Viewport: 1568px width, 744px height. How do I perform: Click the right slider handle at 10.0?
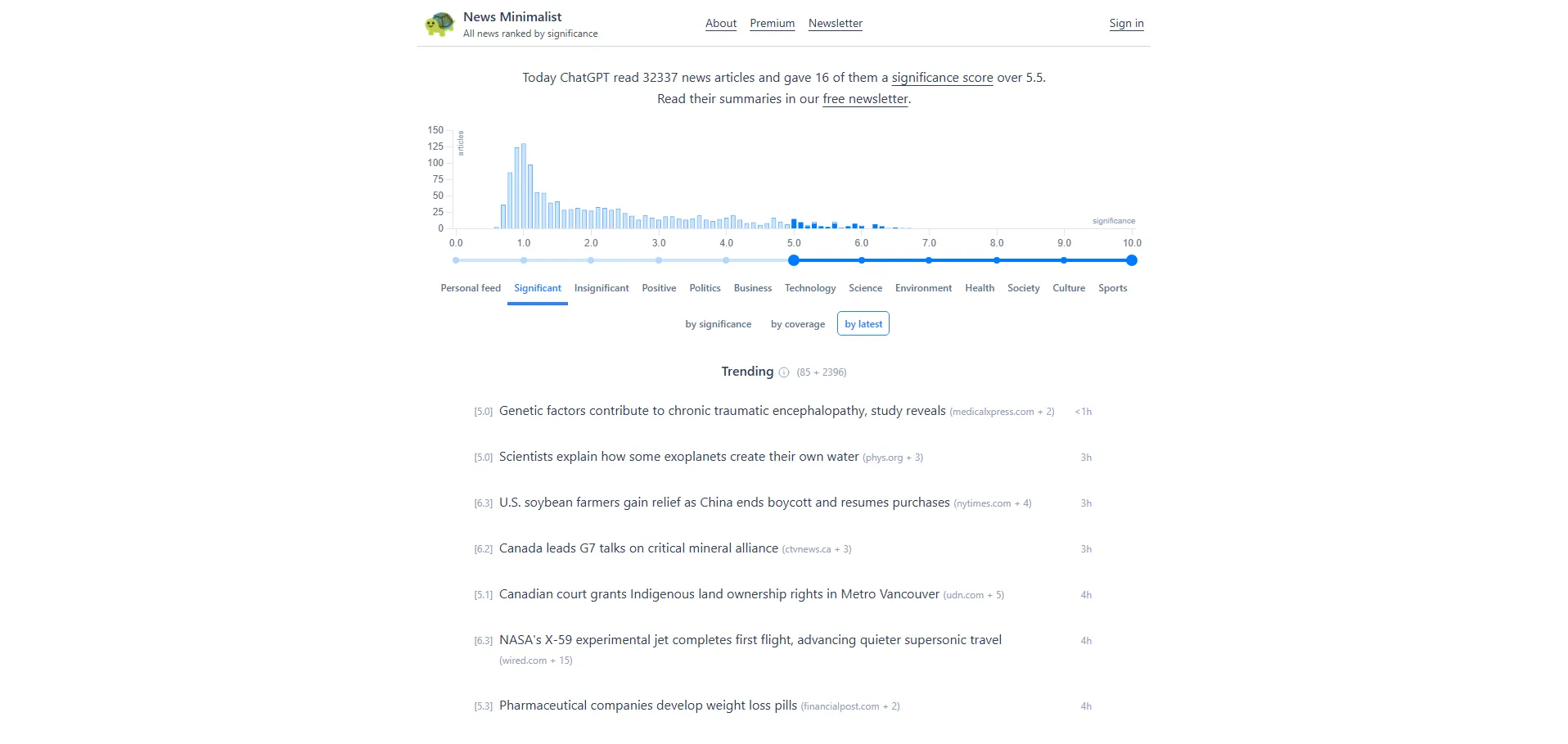1132,260
